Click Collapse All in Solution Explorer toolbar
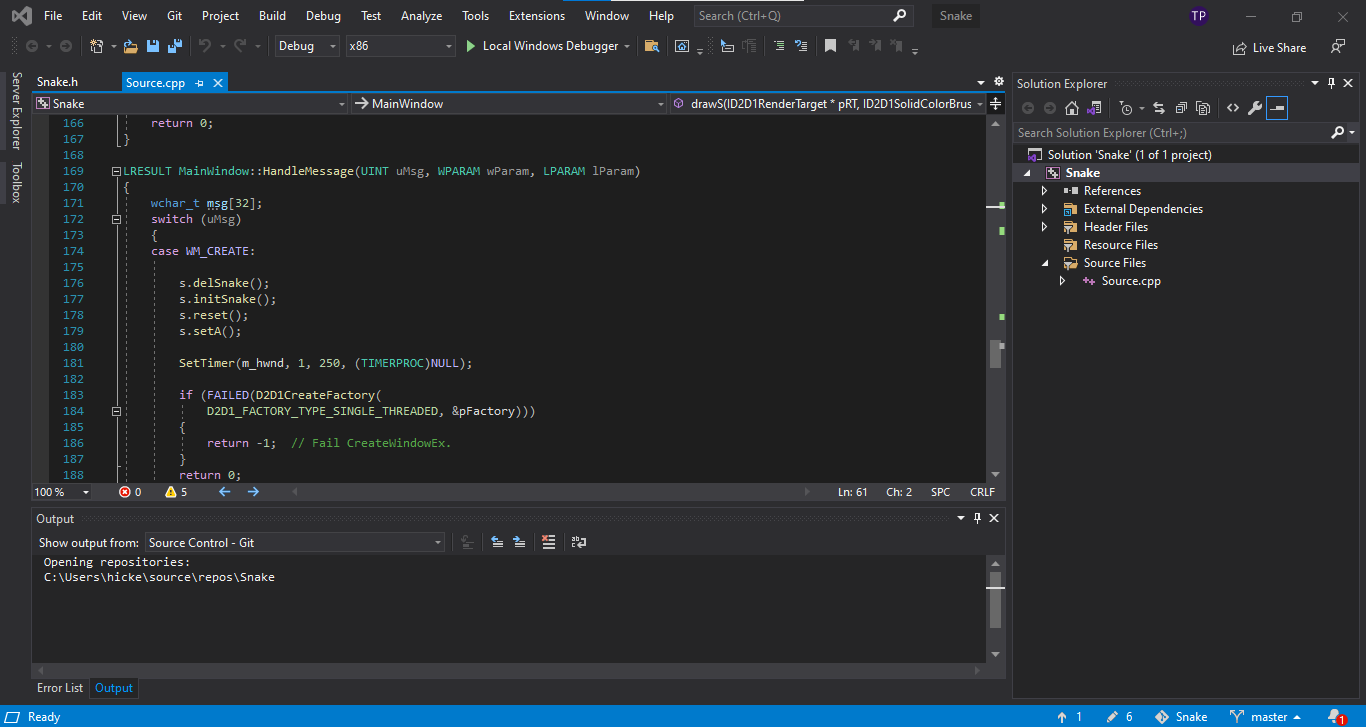The image size is (1366, 727). point(1181,108)
